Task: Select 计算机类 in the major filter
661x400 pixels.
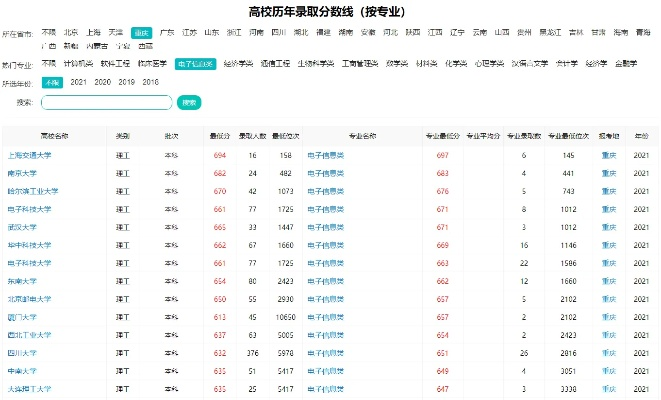Action: tap(78, 64)
